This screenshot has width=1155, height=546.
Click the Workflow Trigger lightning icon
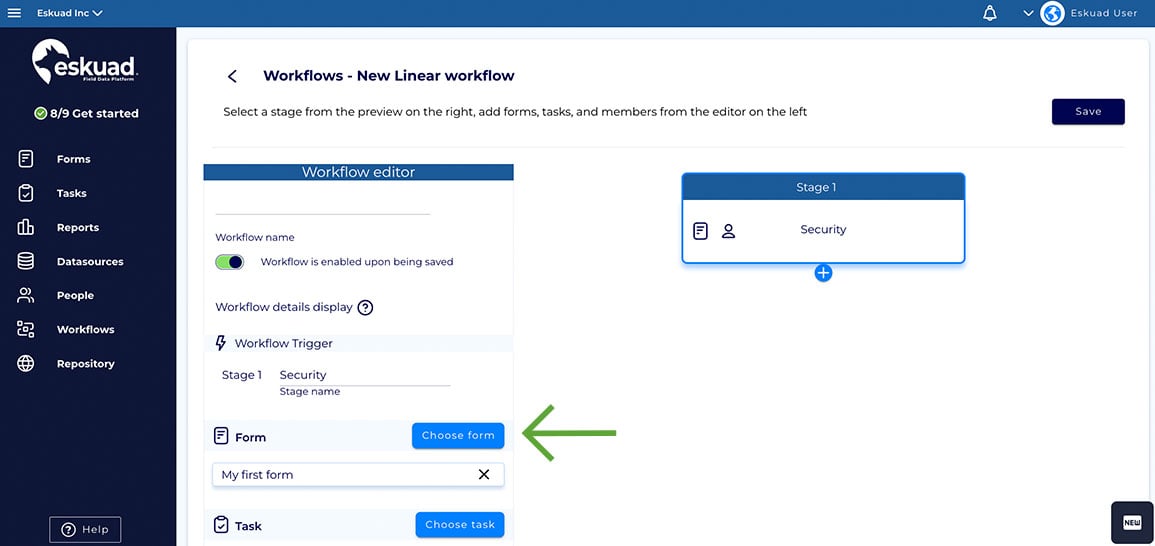click(x=220, y=343)
